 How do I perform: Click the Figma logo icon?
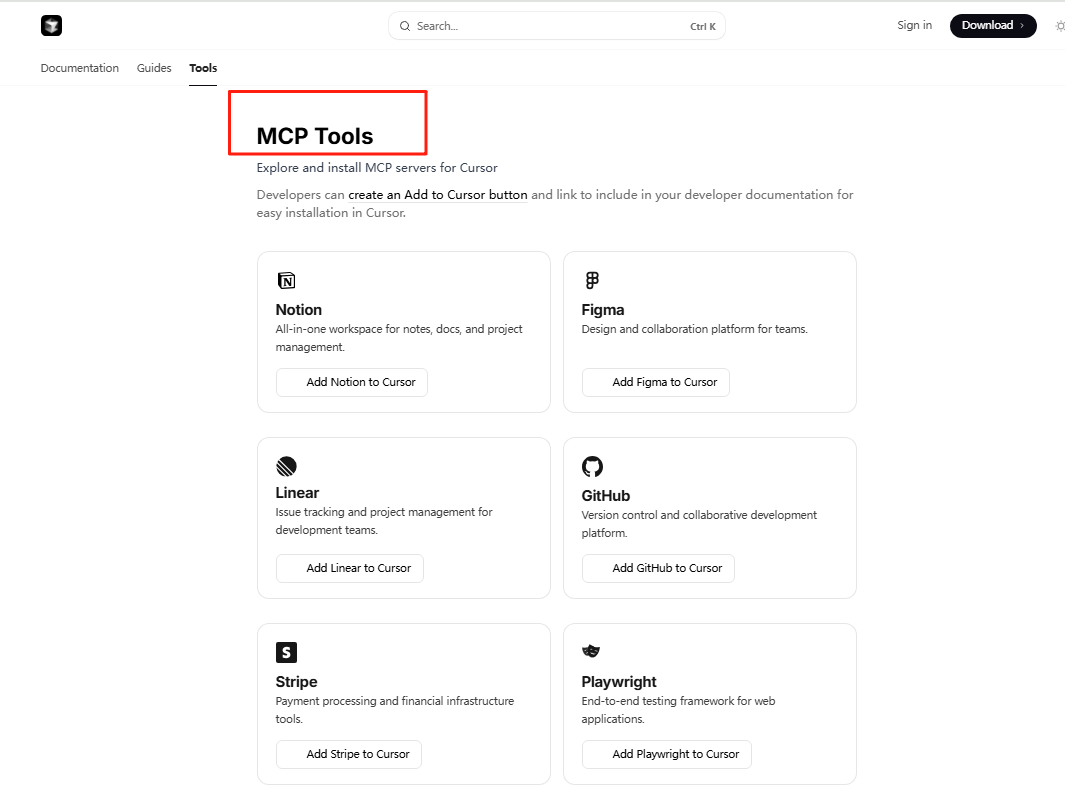(x=592, y=280)
